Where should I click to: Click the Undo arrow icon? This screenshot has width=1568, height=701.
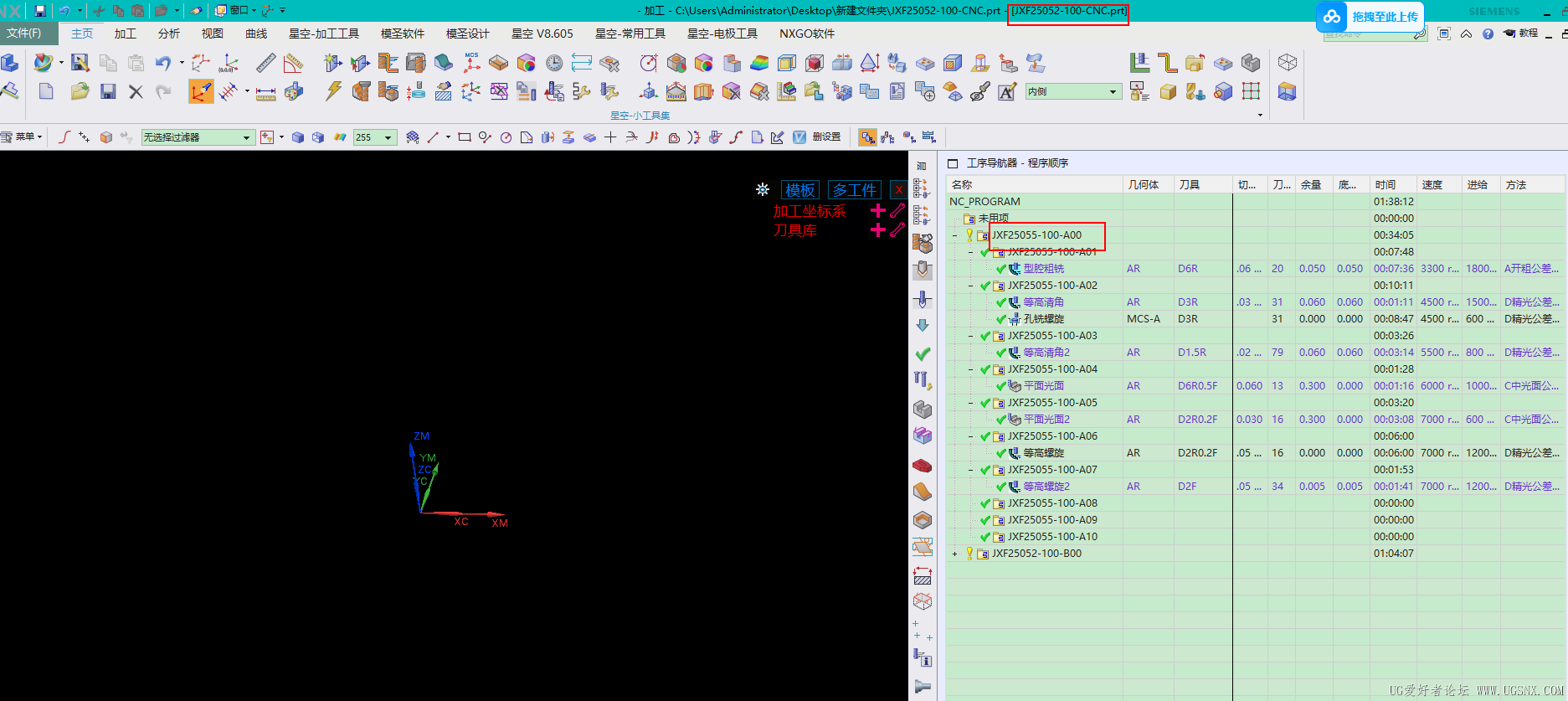point(163,63)
